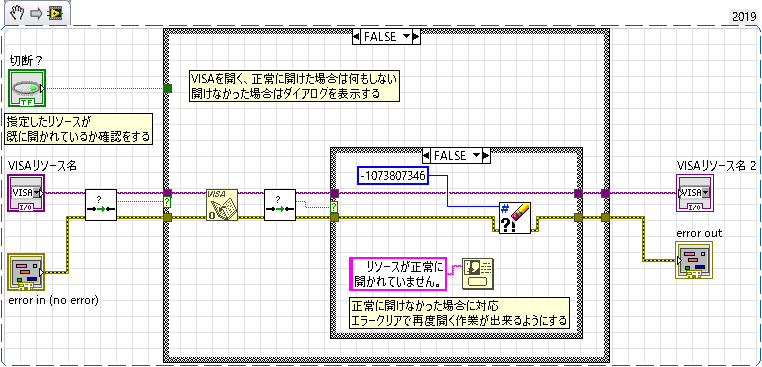Select the error out indicator terminal
The width and height of the screenshot is (762, 367).
pyautogui.click(x=694, y=260)
